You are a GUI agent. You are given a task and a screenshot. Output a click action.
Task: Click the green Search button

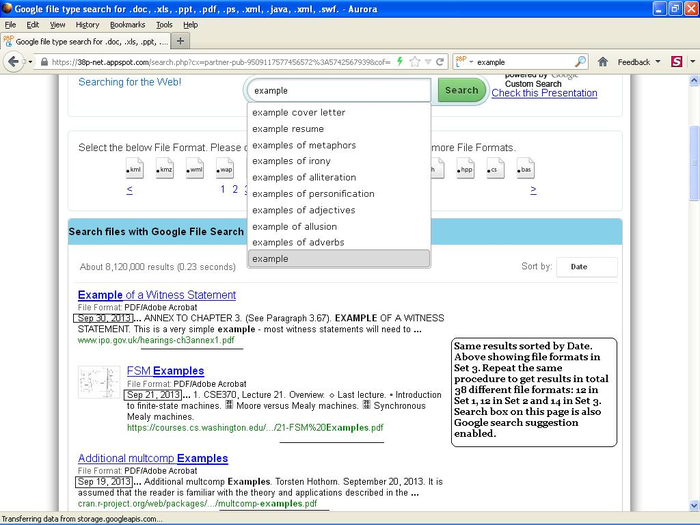click(462, 90)
